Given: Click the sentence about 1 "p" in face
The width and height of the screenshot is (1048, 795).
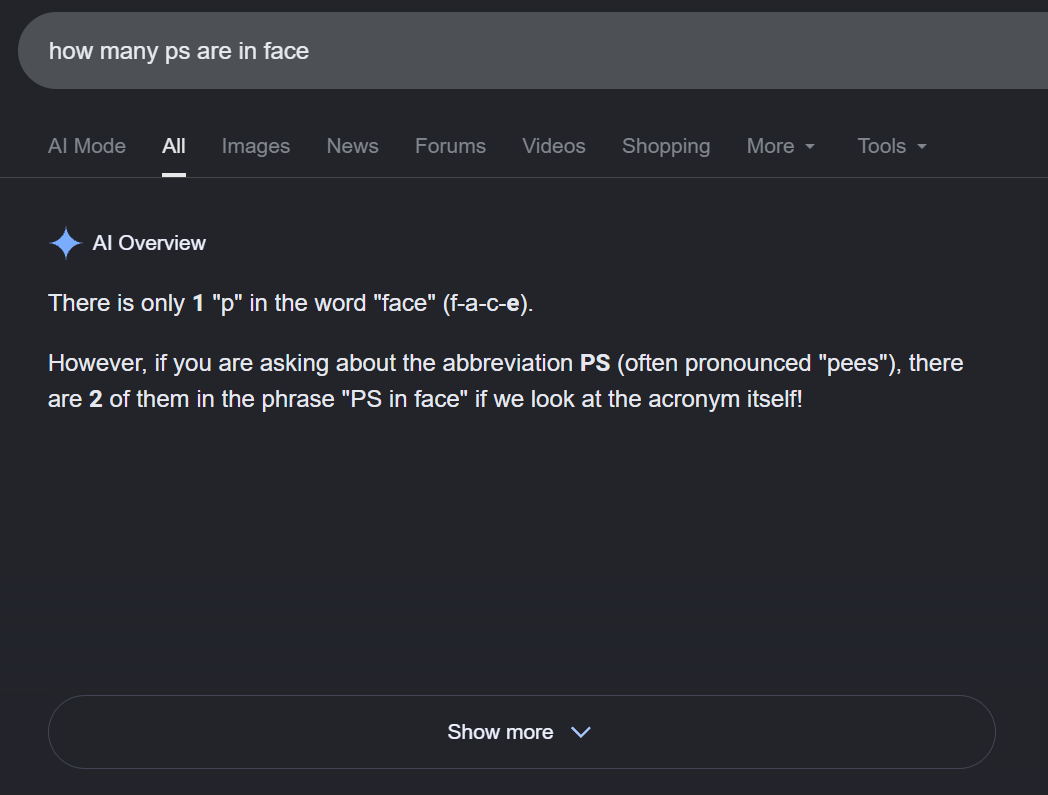Looking at the screenshot, I should (291, 304).
